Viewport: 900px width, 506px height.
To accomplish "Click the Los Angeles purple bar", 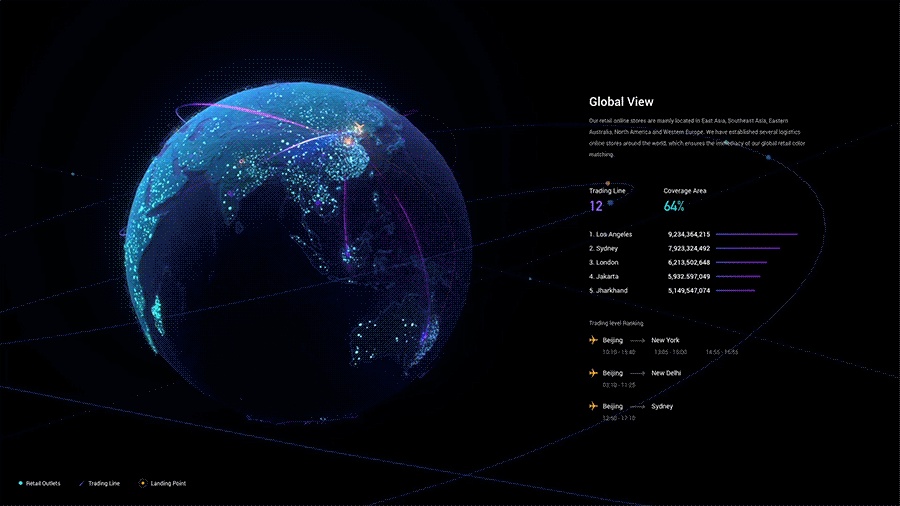I will pos(757,234).
